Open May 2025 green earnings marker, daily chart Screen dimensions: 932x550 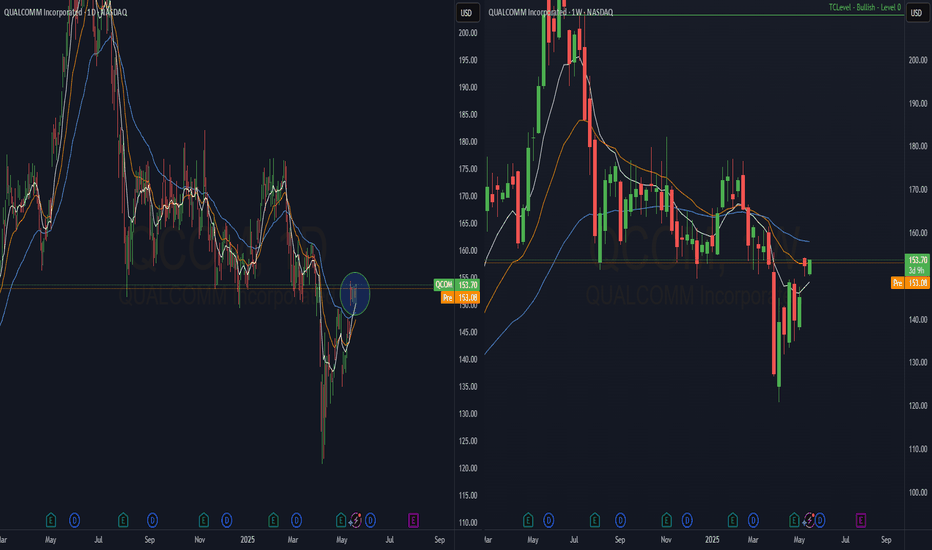[341, 520]
